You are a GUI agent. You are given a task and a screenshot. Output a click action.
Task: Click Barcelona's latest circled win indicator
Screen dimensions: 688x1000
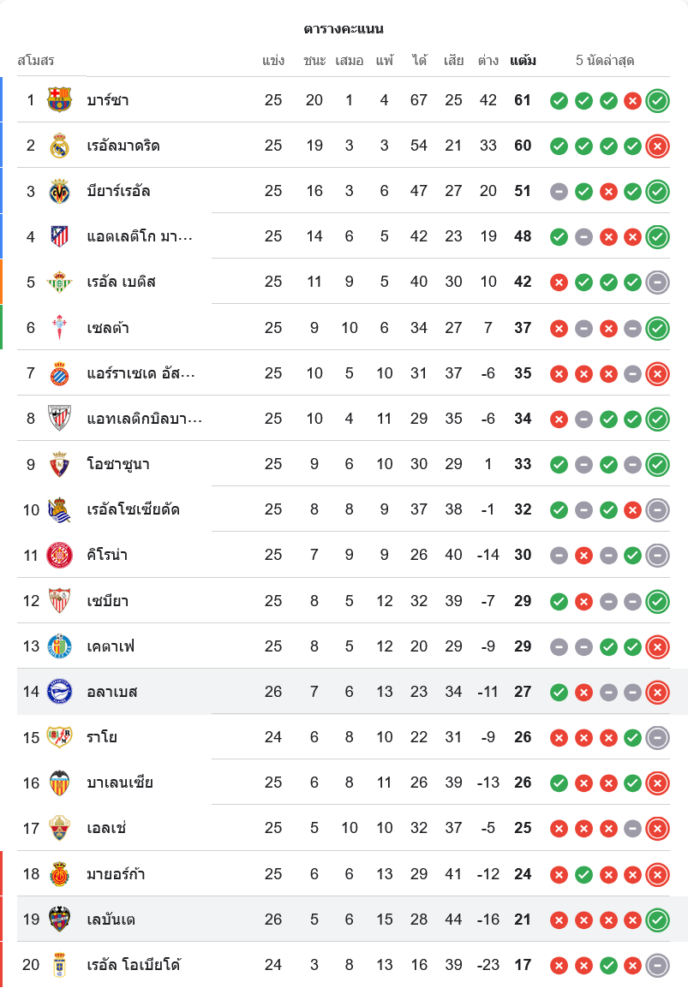tap(657, 100)
